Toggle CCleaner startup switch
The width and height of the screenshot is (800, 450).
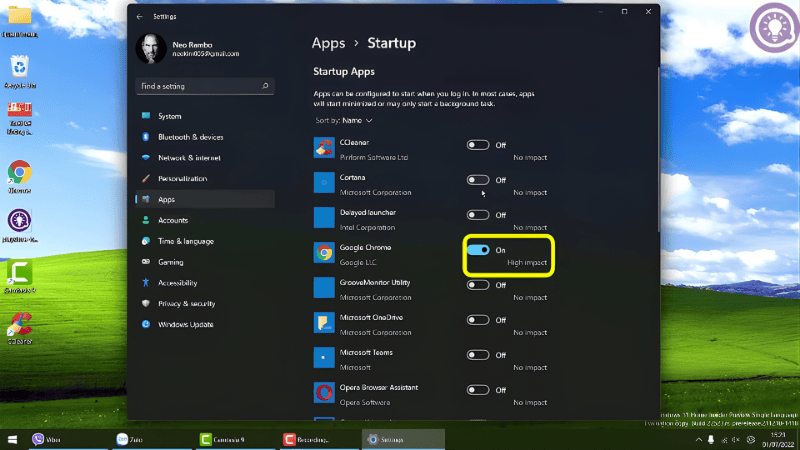point(478,145)
